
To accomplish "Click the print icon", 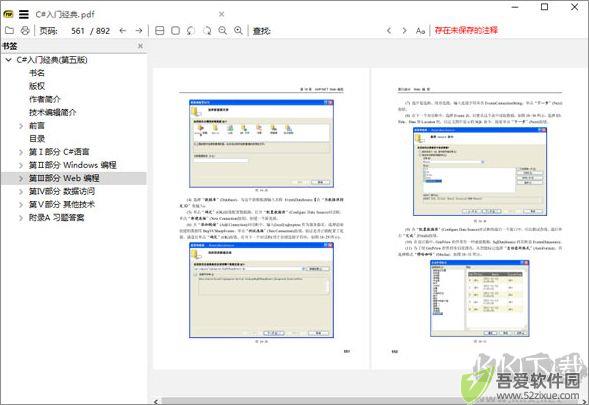I will click(25, 30).
